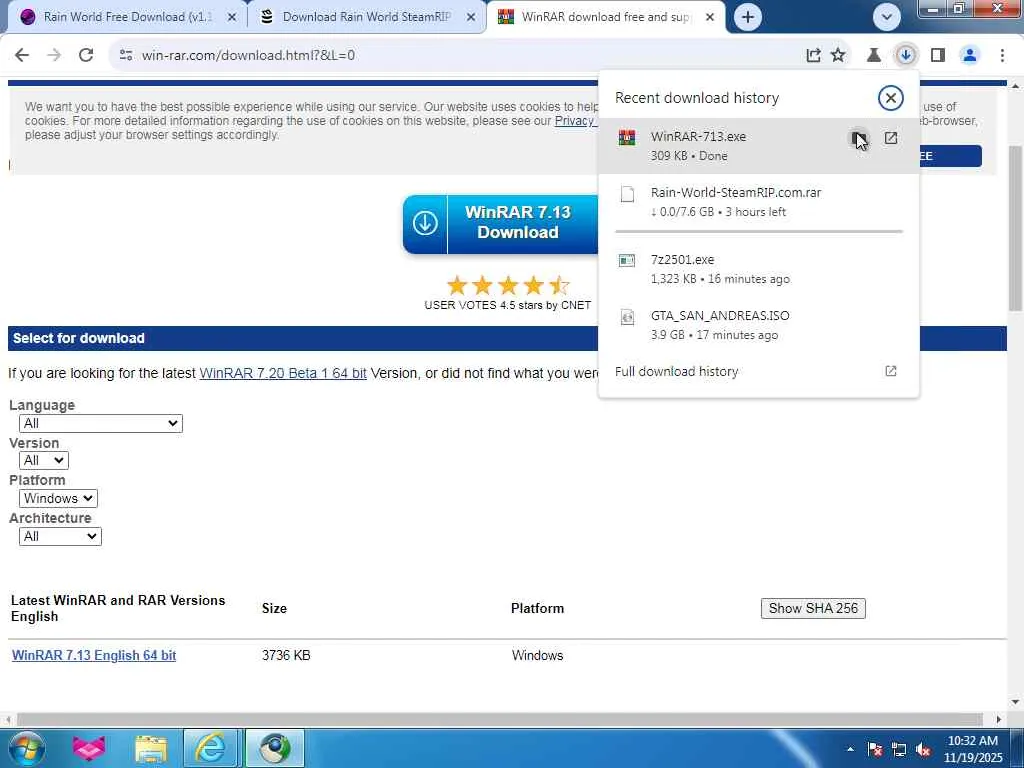
Task: Open the pink cat app in taskbar
Action: coord(89,748)
